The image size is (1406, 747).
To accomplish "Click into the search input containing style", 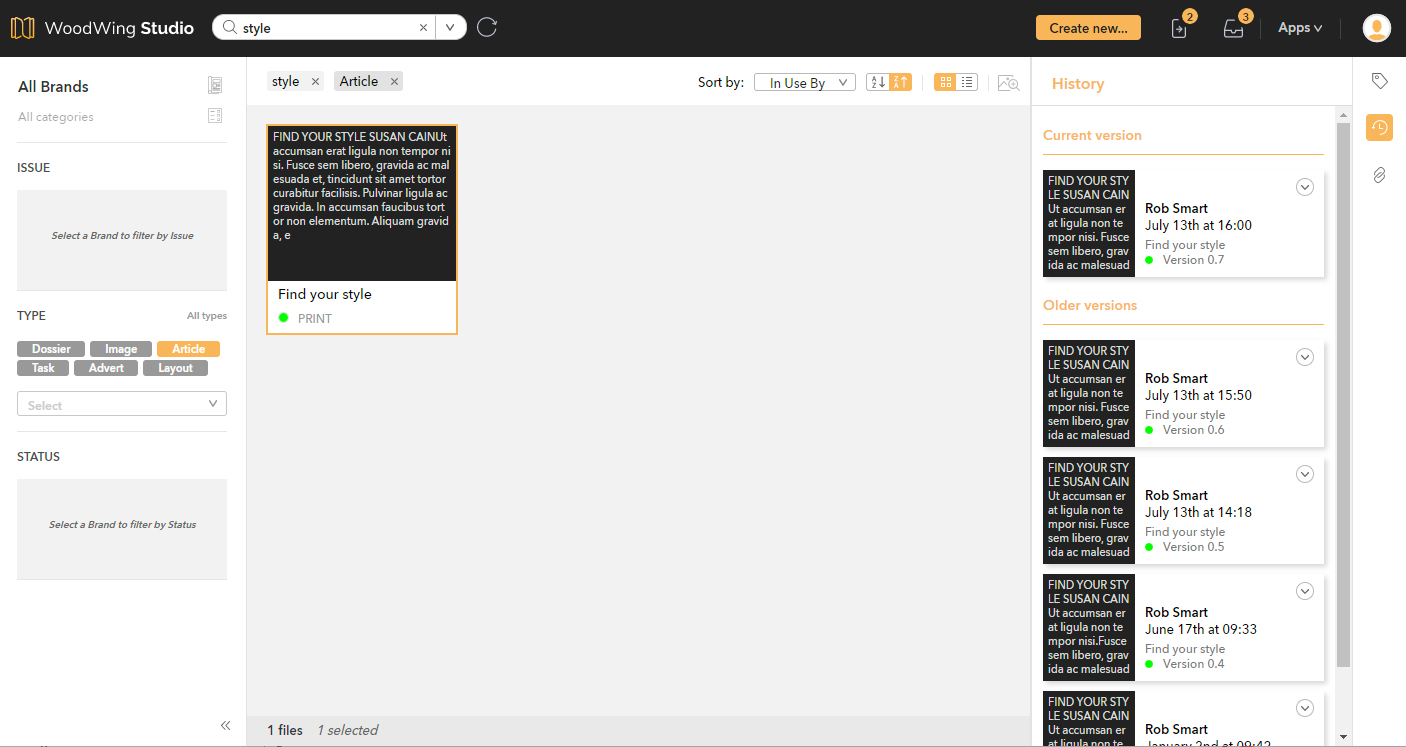I will [326, 28].
